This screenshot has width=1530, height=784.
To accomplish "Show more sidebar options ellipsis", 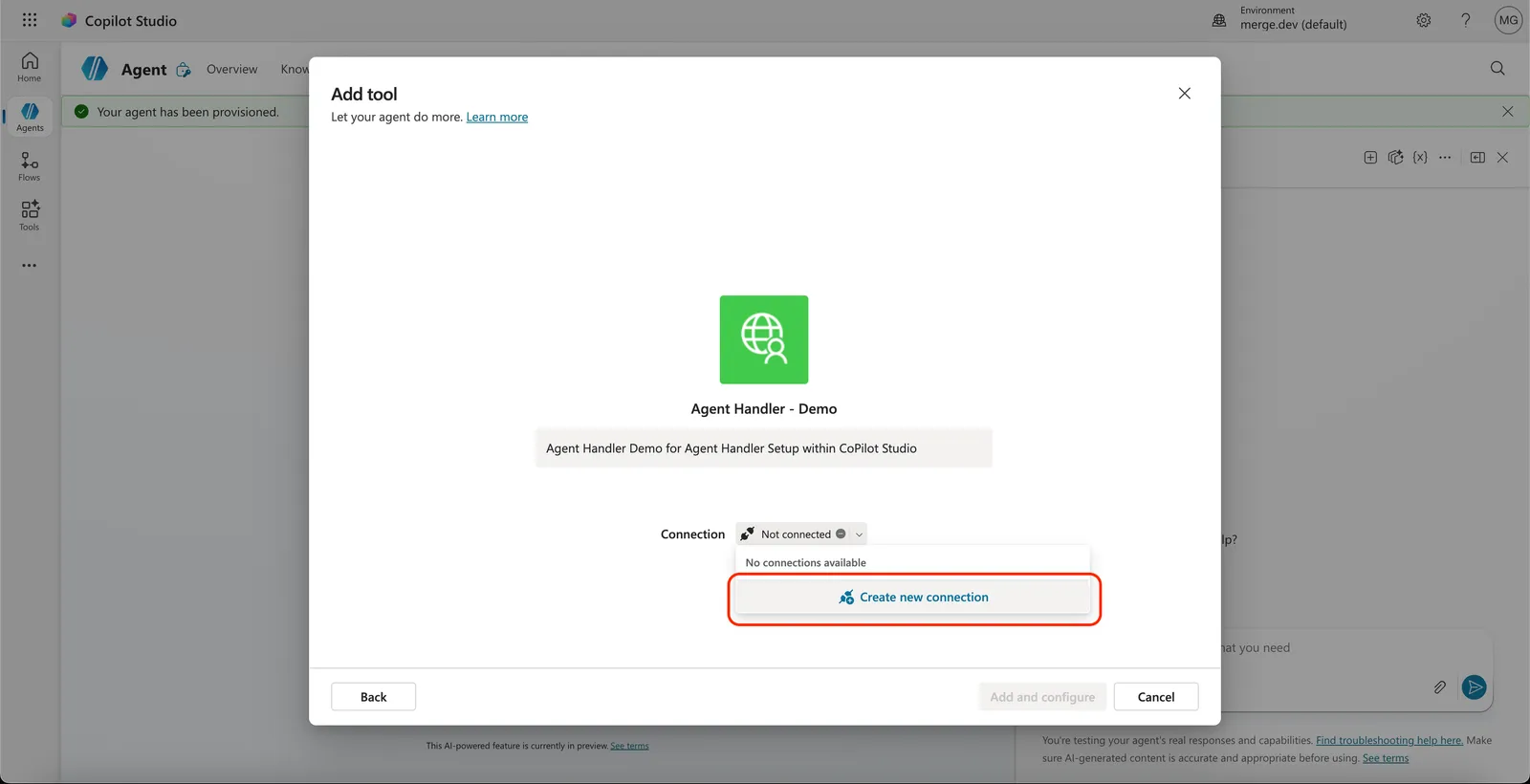I will pyautogui.click(x=30, y=265).
